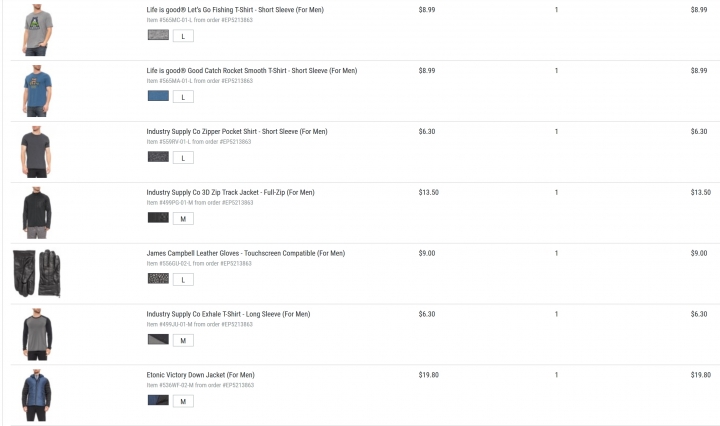
Task: Open the Zipper Pocket Shirt thumbnail
Action: pos(36,152)
